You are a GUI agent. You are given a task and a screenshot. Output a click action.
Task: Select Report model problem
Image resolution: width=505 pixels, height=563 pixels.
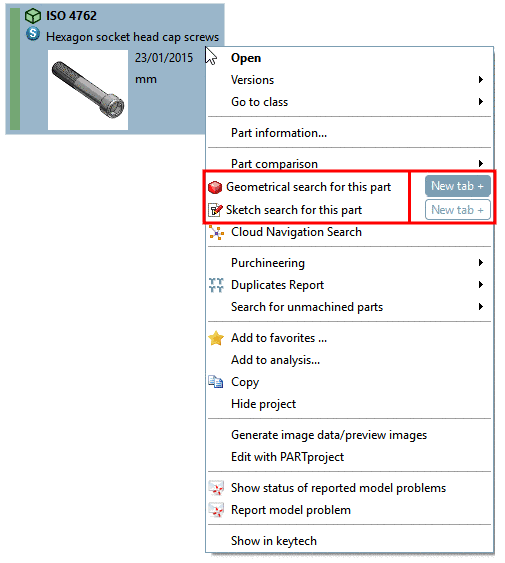[291, 510]
